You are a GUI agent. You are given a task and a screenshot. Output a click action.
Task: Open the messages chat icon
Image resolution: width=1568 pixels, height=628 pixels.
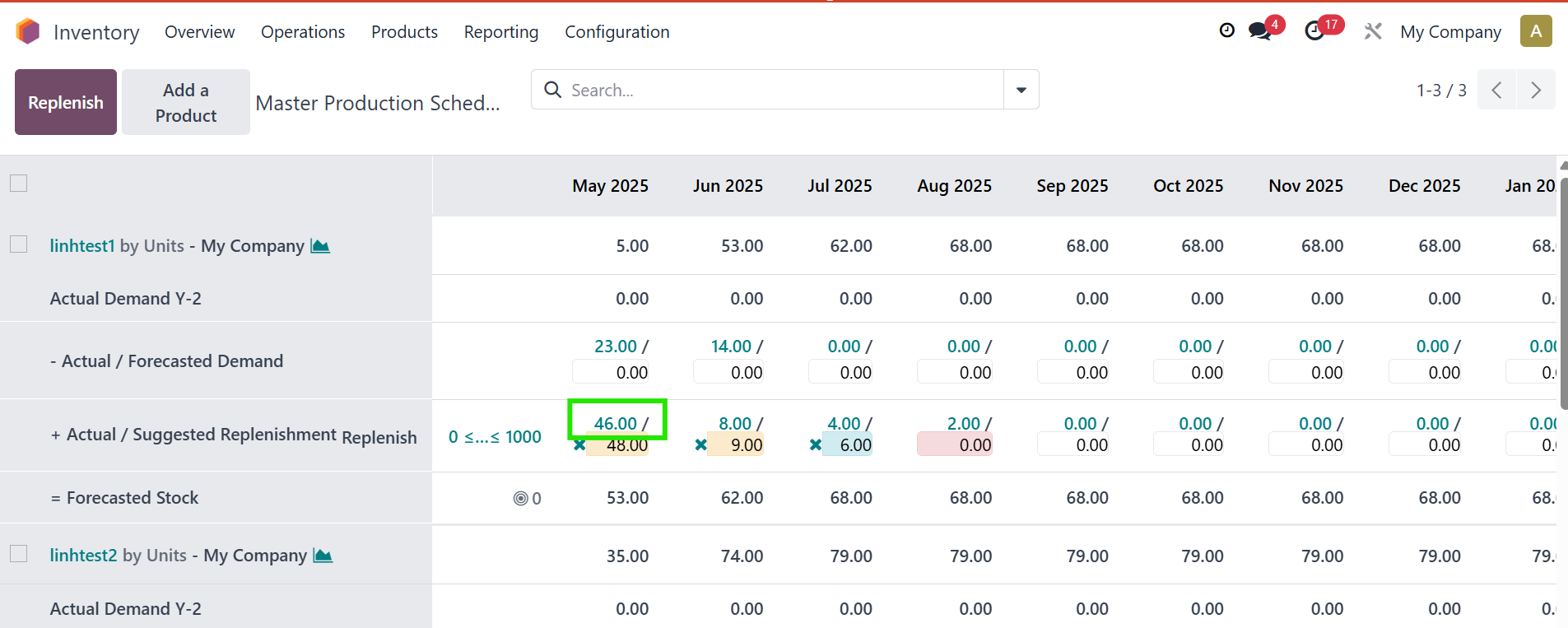tap(1259, 32)
